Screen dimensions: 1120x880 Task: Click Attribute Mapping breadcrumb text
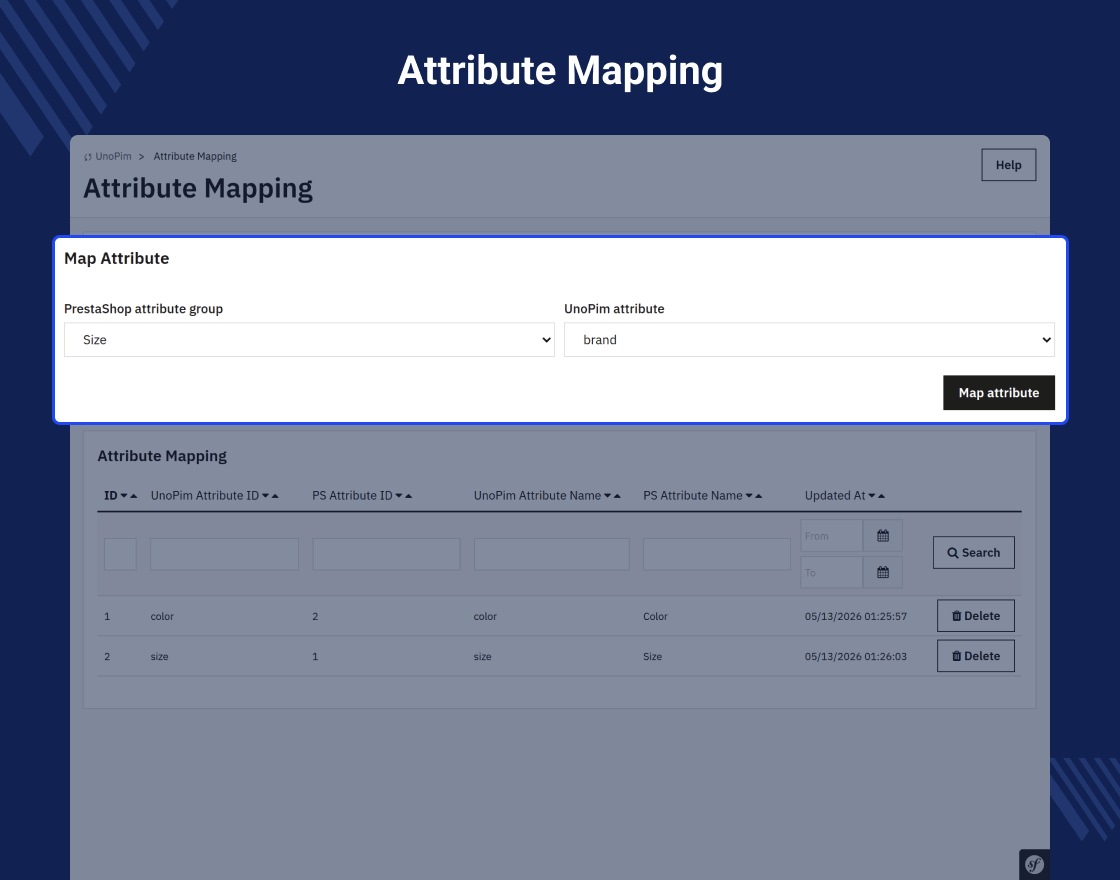coord(195,156)
